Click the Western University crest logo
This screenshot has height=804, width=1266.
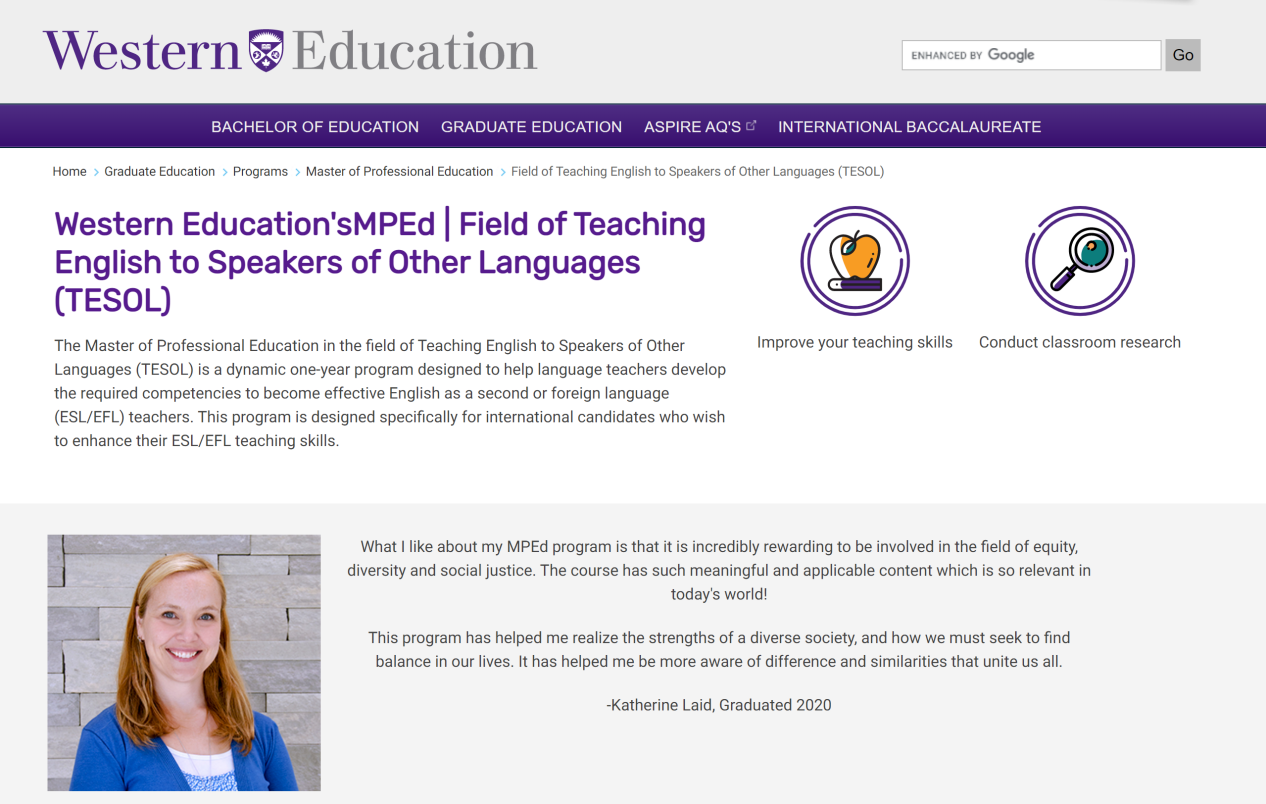tap(266, 50)
